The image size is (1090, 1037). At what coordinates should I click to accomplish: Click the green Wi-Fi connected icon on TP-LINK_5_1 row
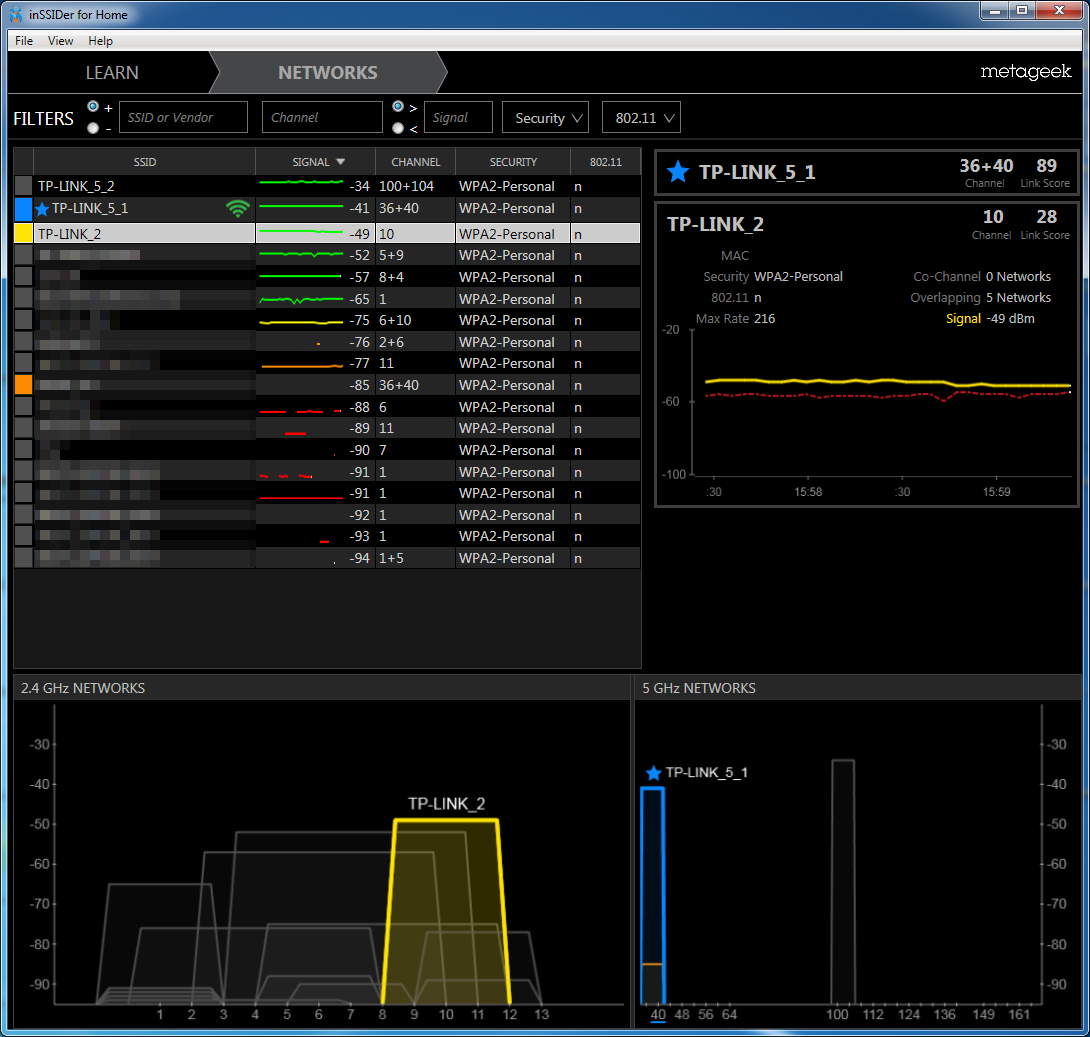(238, 209)
